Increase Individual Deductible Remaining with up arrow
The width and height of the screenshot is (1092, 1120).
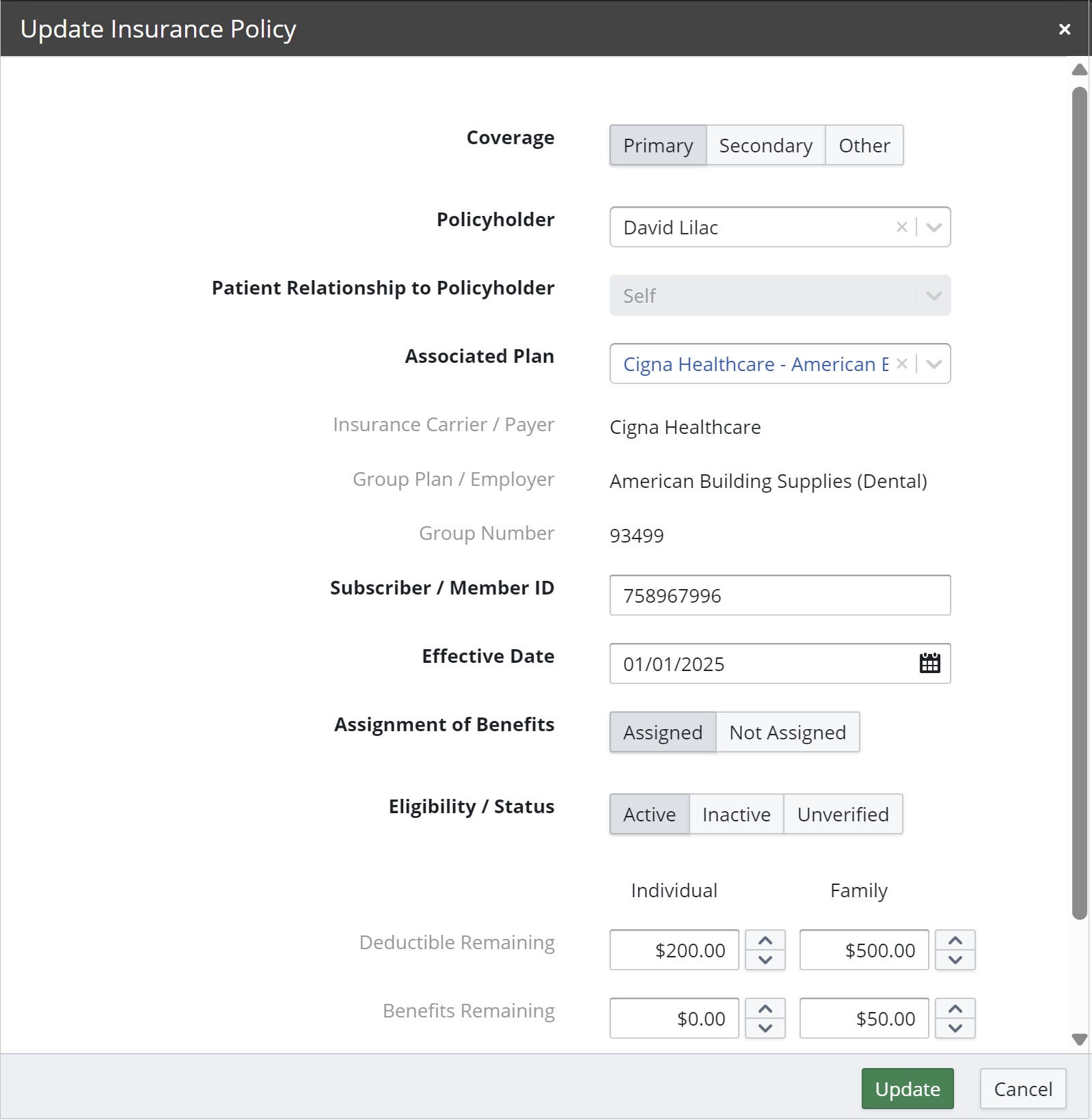click(x=765, y=940)
